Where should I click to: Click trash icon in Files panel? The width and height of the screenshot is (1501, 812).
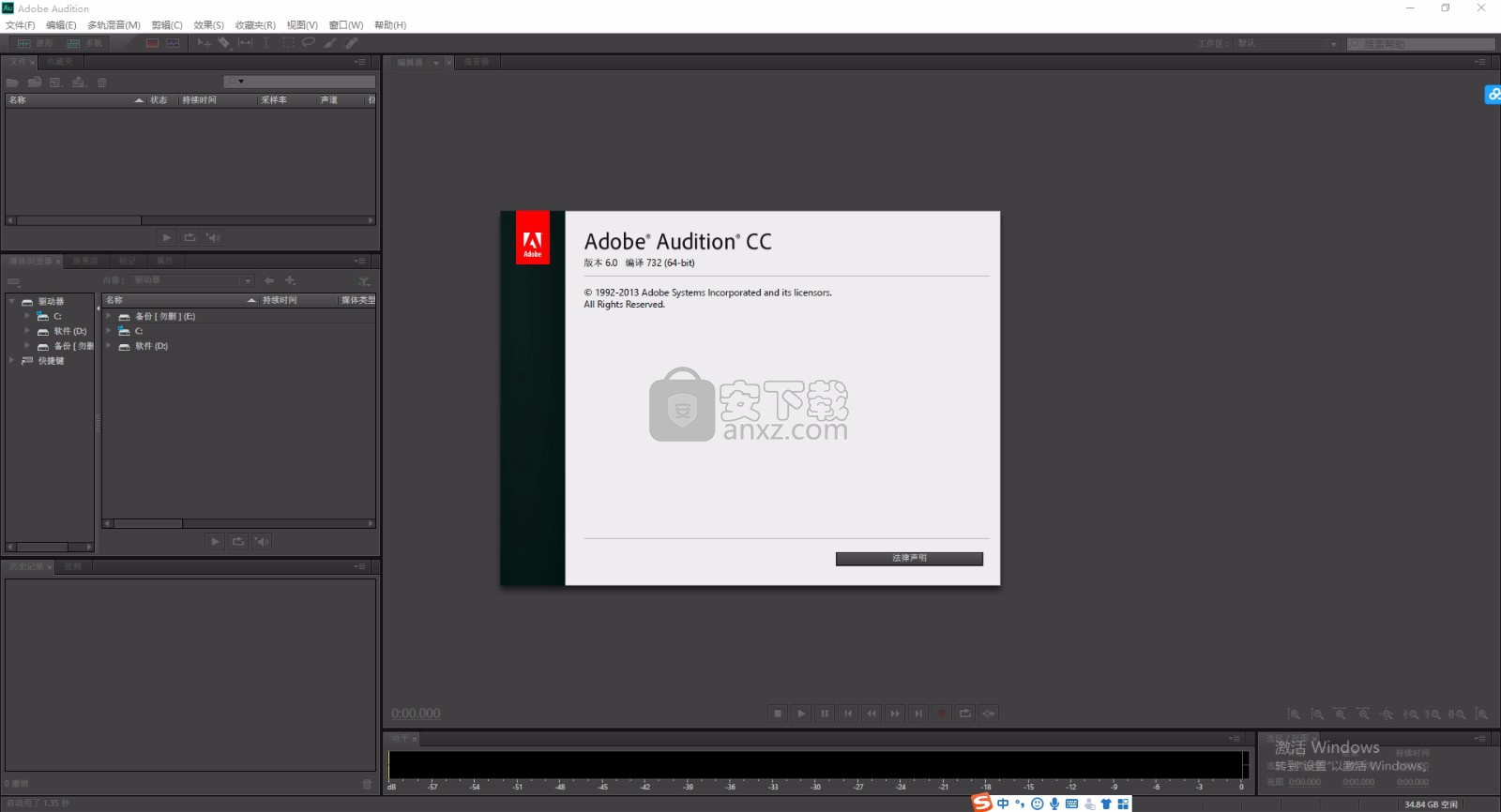pos(102,83)
